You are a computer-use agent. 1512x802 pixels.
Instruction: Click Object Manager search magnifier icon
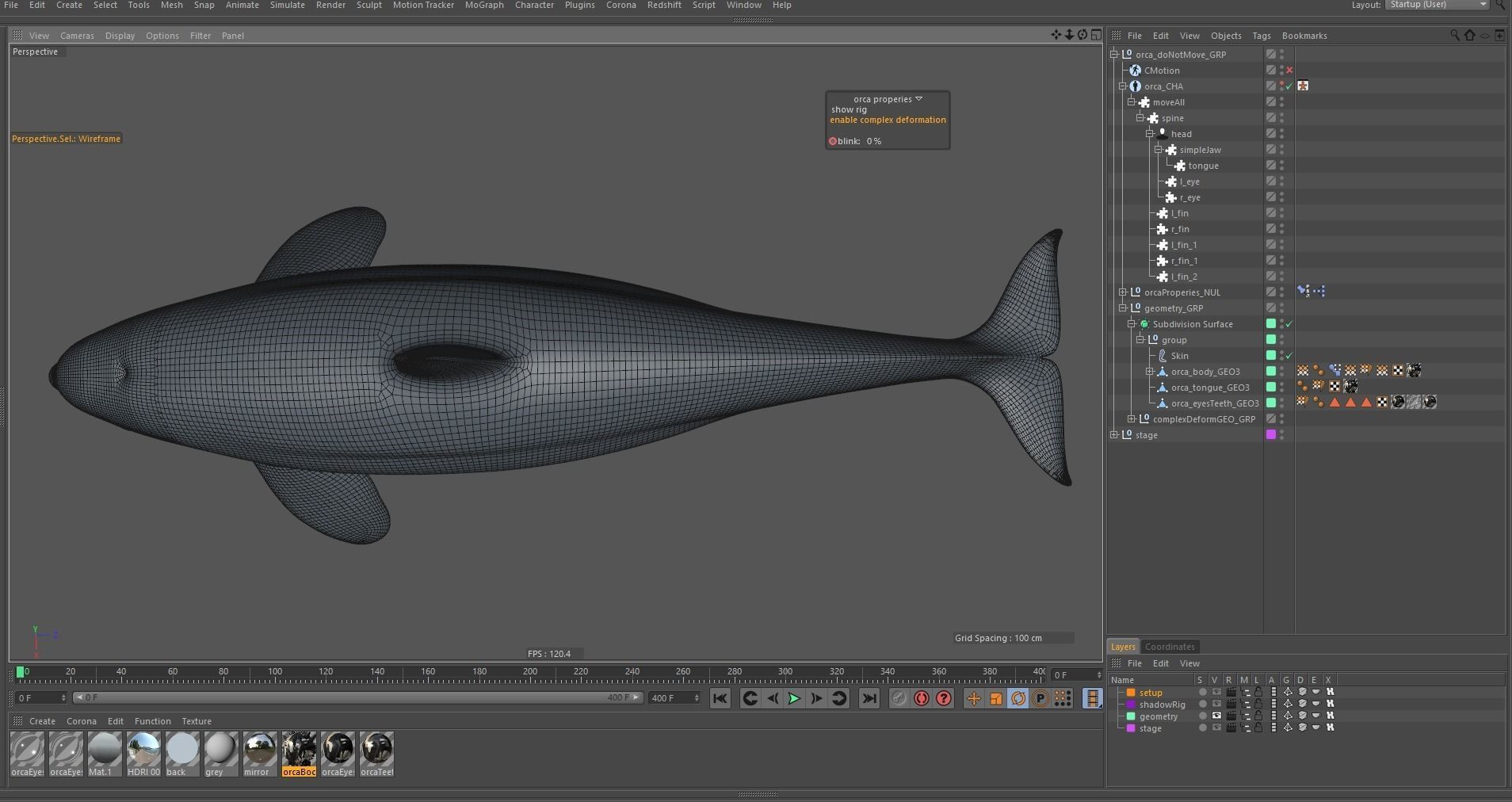click(x=1455, y=35)
